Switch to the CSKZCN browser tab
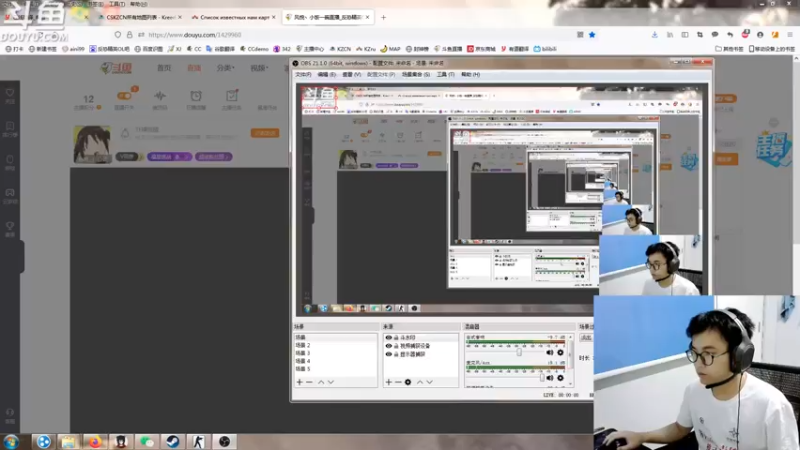Image resolution: width=800 pixels, height=450 pixels. pos(139,17)
